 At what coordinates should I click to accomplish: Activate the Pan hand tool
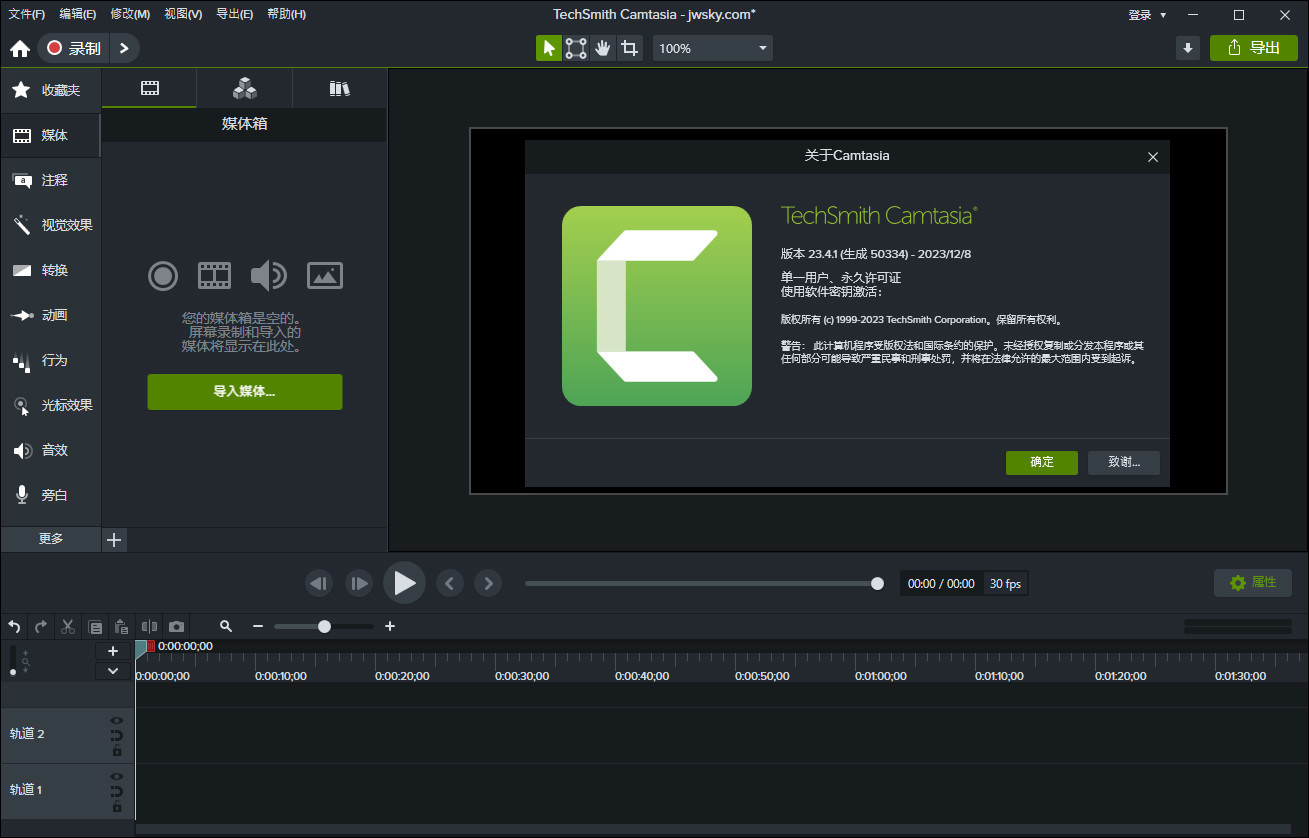coord(602,48)
